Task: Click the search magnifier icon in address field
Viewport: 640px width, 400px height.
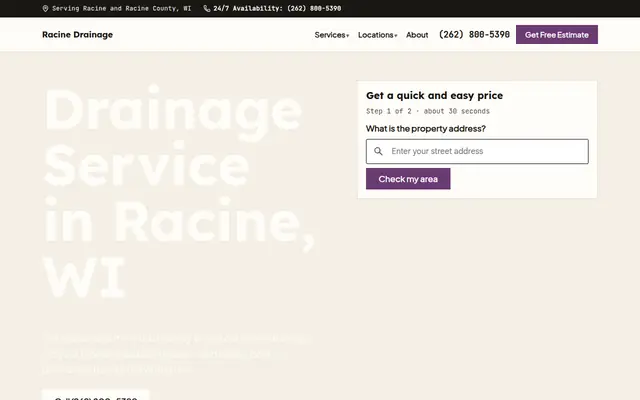Action: (x=378, y=151)
